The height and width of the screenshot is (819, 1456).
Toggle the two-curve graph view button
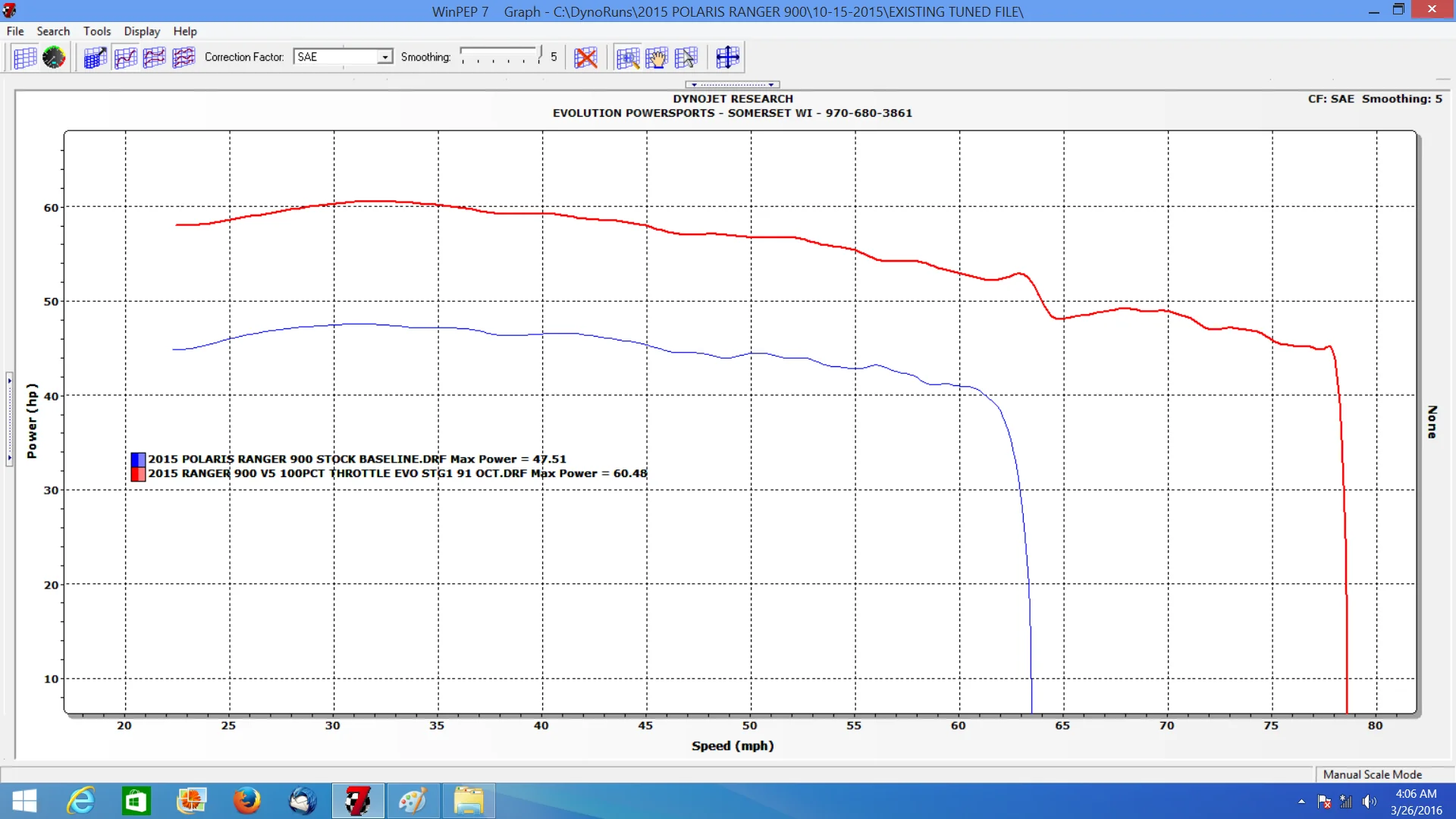click(x=154, y=58)
